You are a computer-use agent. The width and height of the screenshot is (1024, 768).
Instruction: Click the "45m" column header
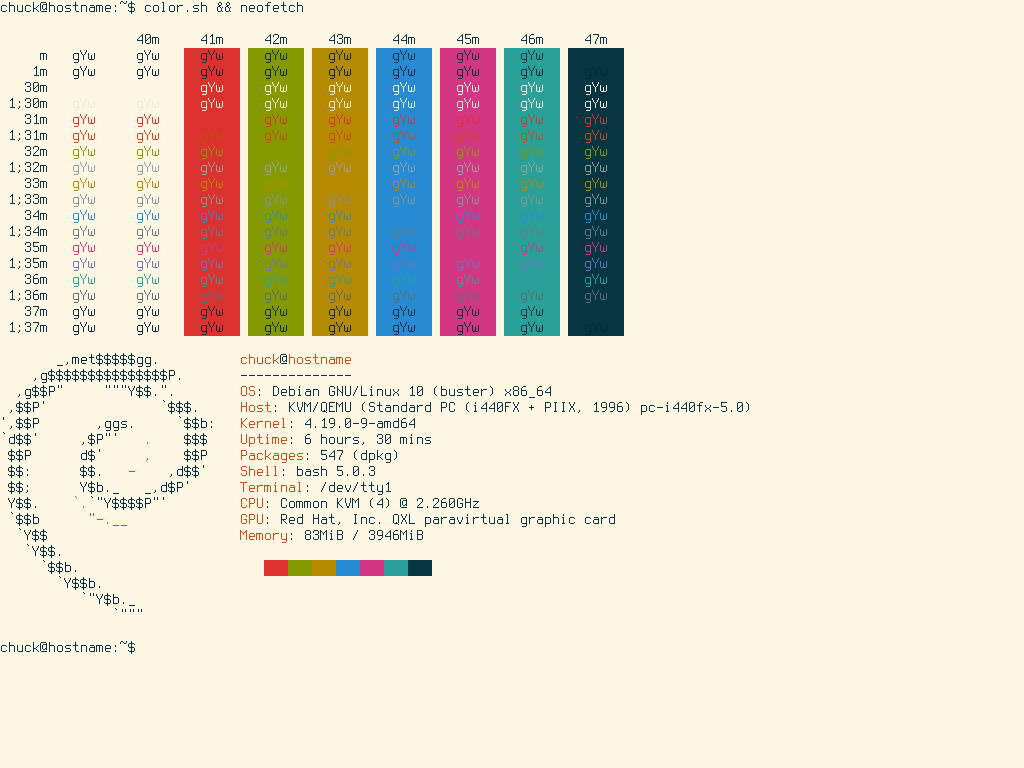468,40
